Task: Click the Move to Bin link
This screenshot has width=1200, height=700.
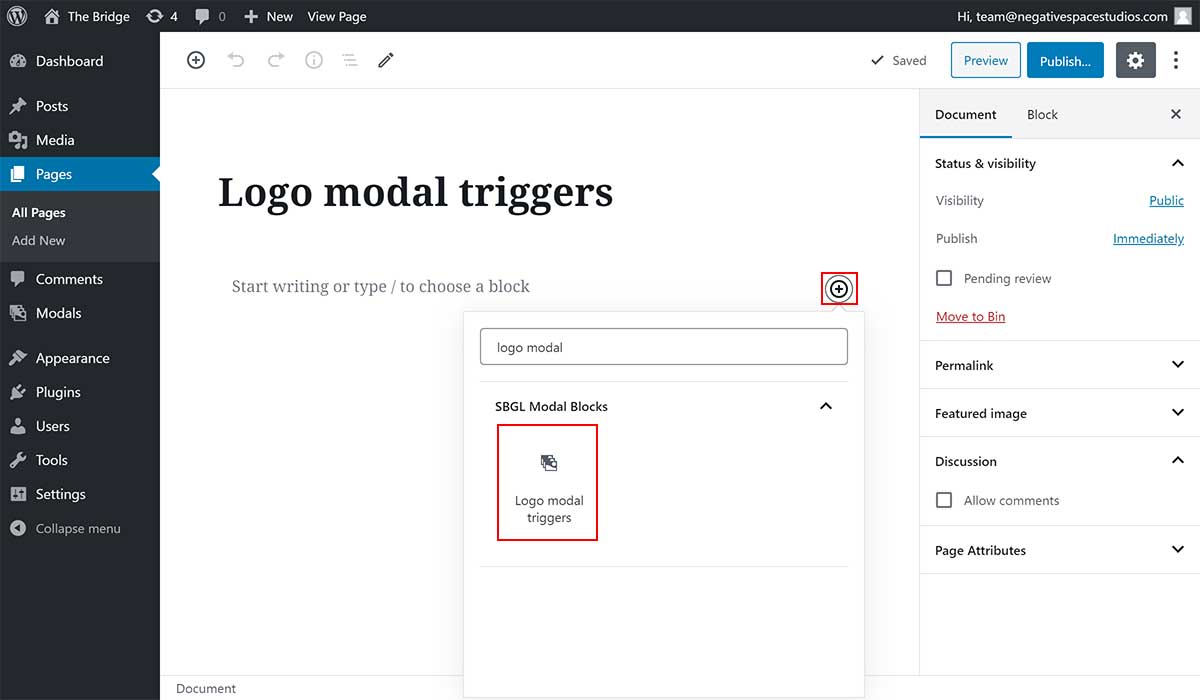Action: tap(970, 316)
